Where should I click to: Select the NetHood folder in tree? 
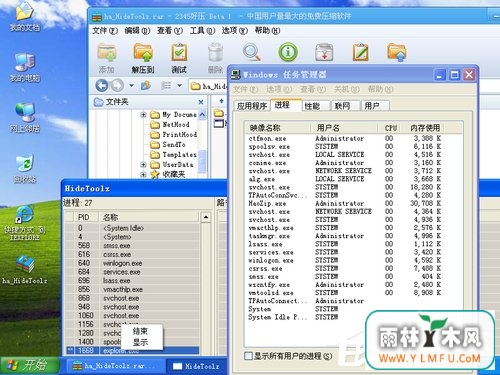click(x=170, y=125)
